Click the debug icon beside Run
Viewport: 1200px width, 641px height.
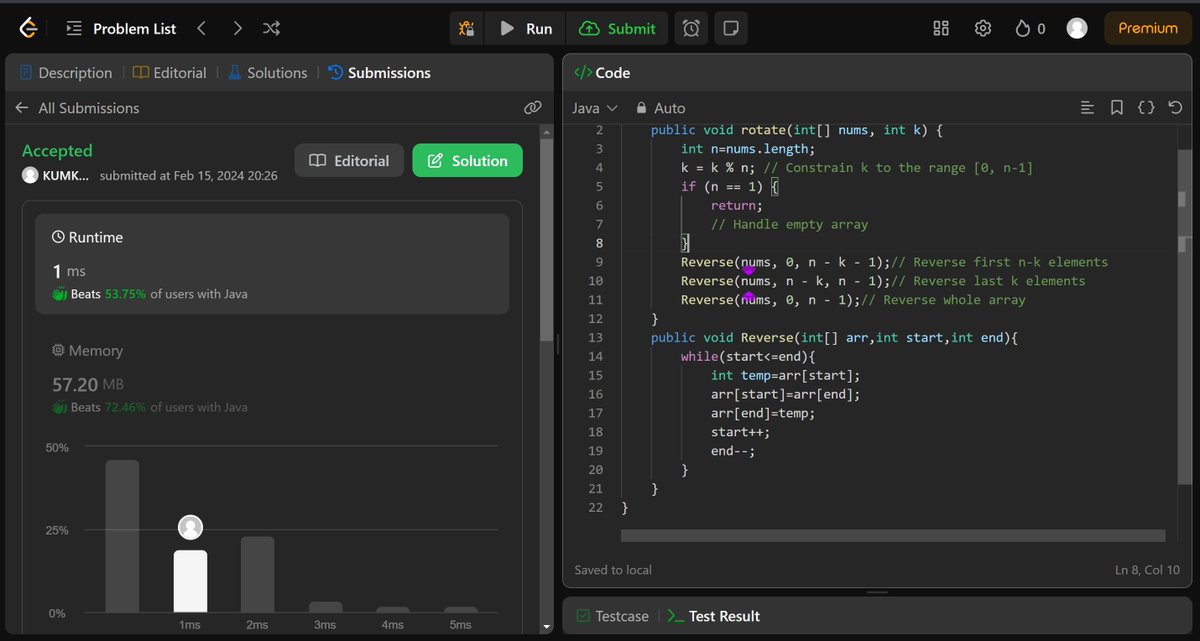(x=467, y=29)
